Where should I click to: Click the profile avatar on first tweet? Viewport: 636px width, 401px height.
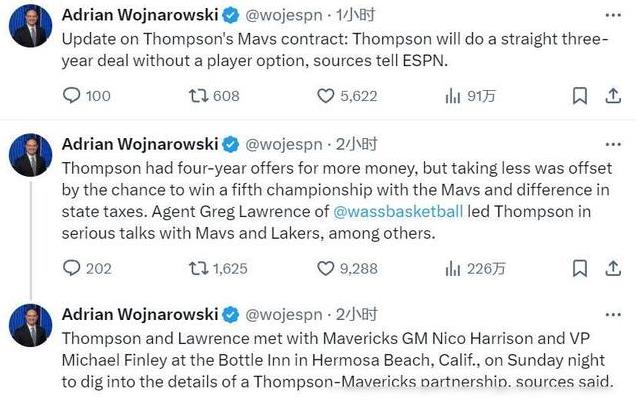[x=30, y=26]
